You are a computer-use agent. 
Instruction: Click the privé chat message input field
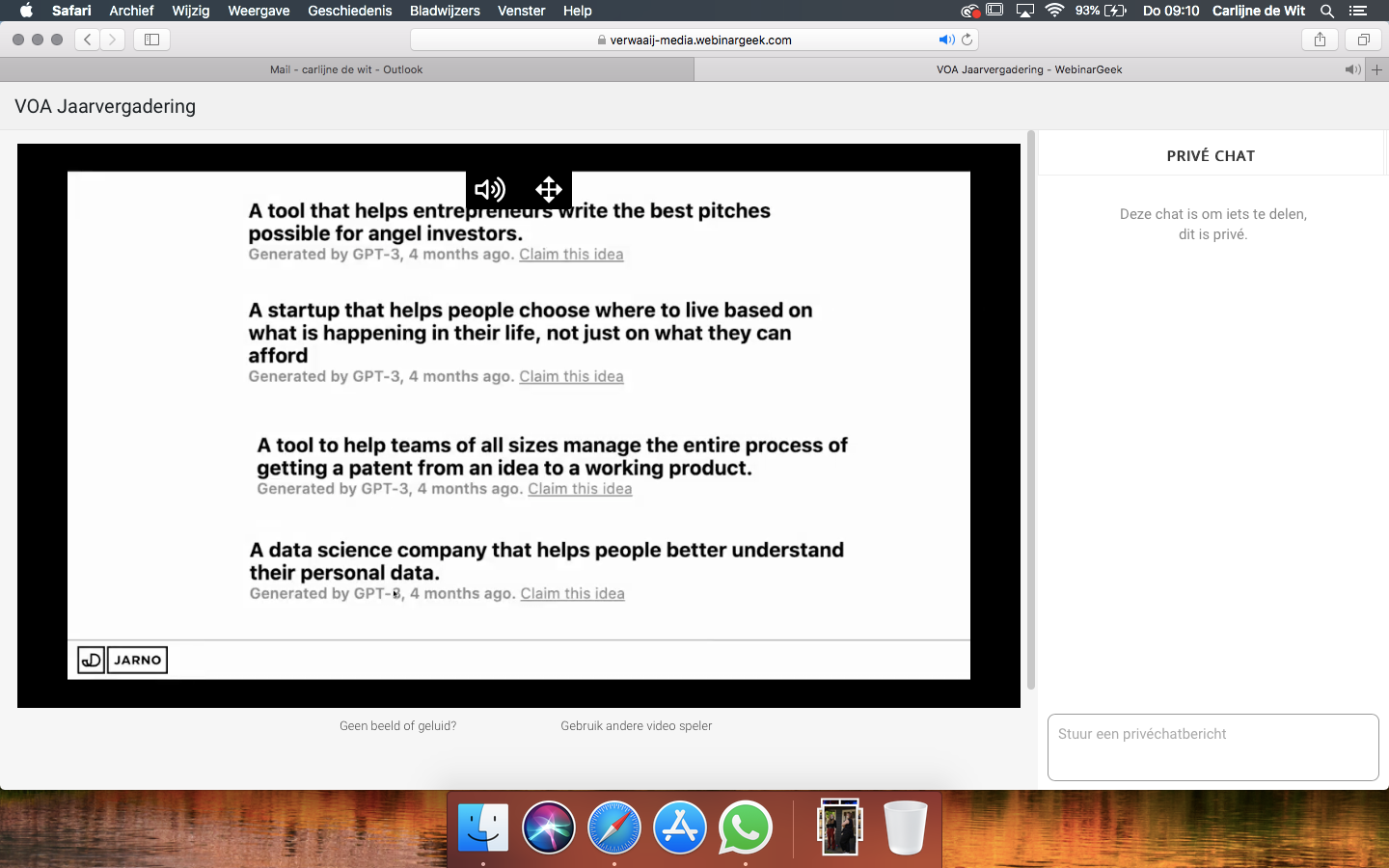tap(1213, 747)
